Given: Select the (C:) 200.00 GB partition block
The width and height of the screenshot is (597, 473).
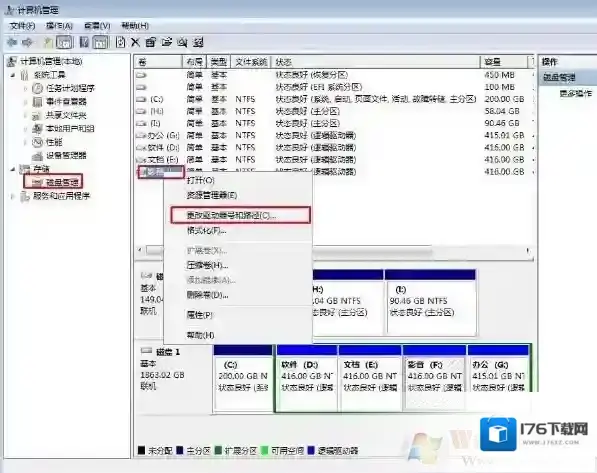Looking at the screenshot, I should [x=243, y=378].
